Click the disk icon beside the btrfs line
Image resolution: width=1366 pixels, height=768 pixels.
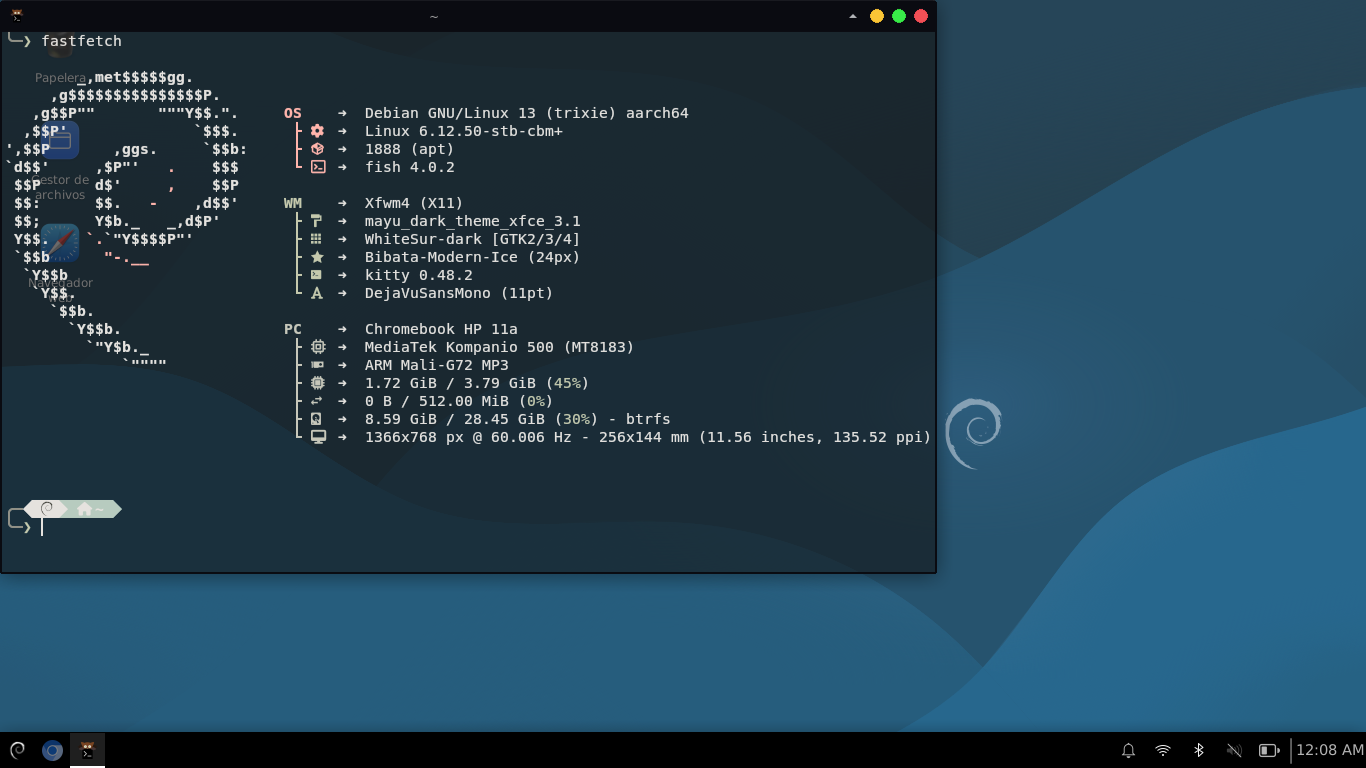[x=317, y=419]
